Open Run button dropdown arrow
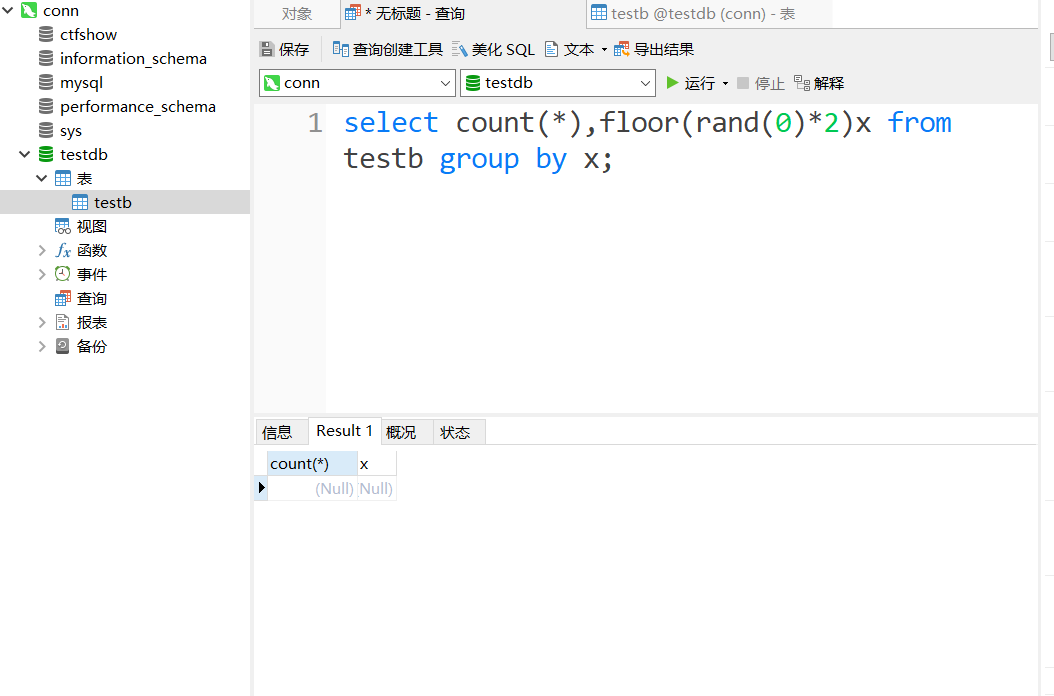The width and height of the screenshot is (1054, 696). coord(725,84)
